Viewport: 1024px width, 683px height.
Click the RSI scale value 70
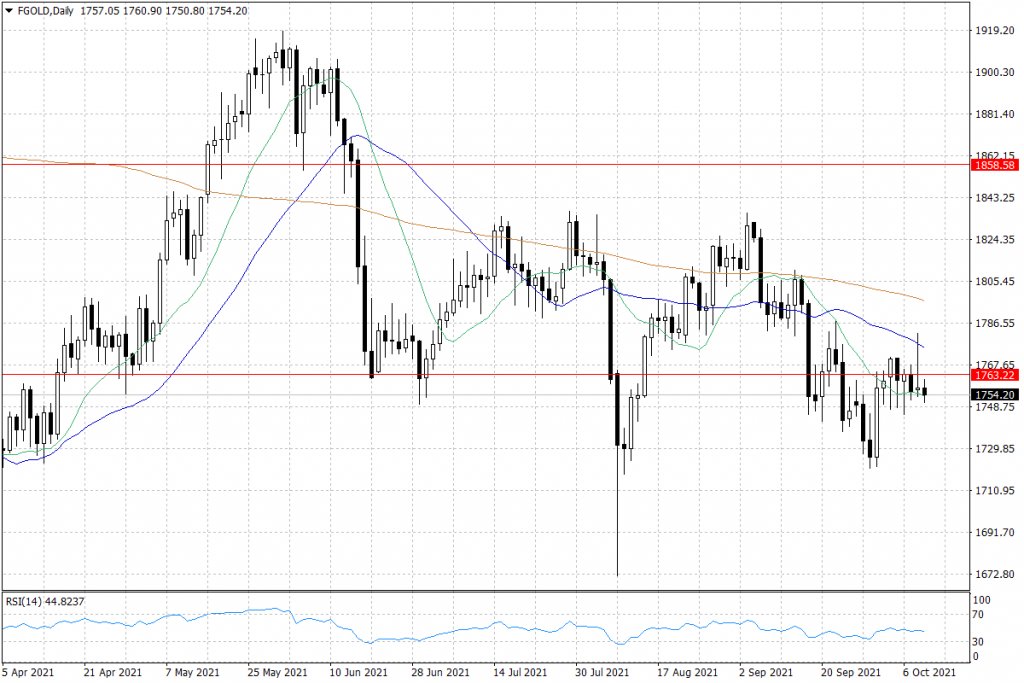(x=978, y=615)
